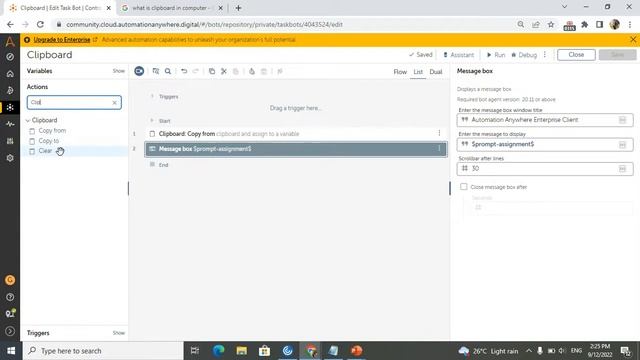Open the Assistant panel
This screenshot has width=640, height=360.
click(x=458, y=55)
